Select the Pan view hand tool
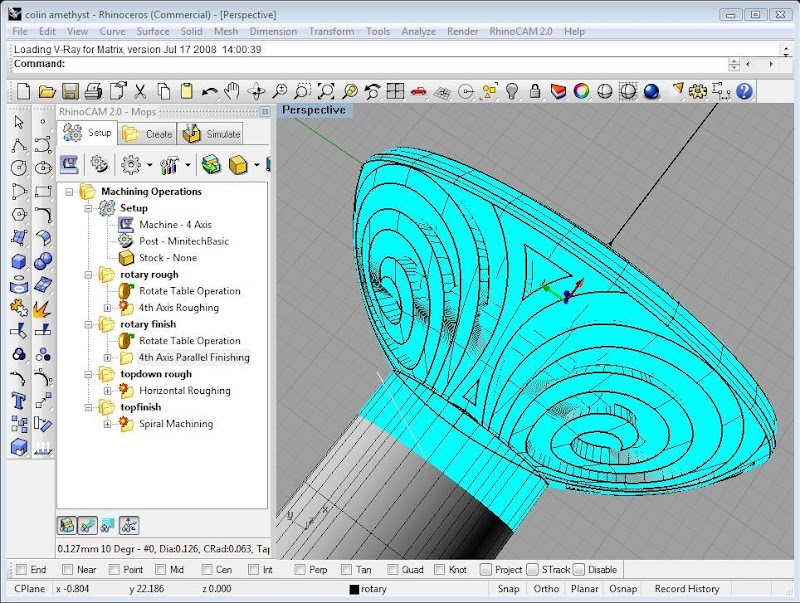Image resolution: width=800 pixels, height=603 pixels. click(233, 92)
